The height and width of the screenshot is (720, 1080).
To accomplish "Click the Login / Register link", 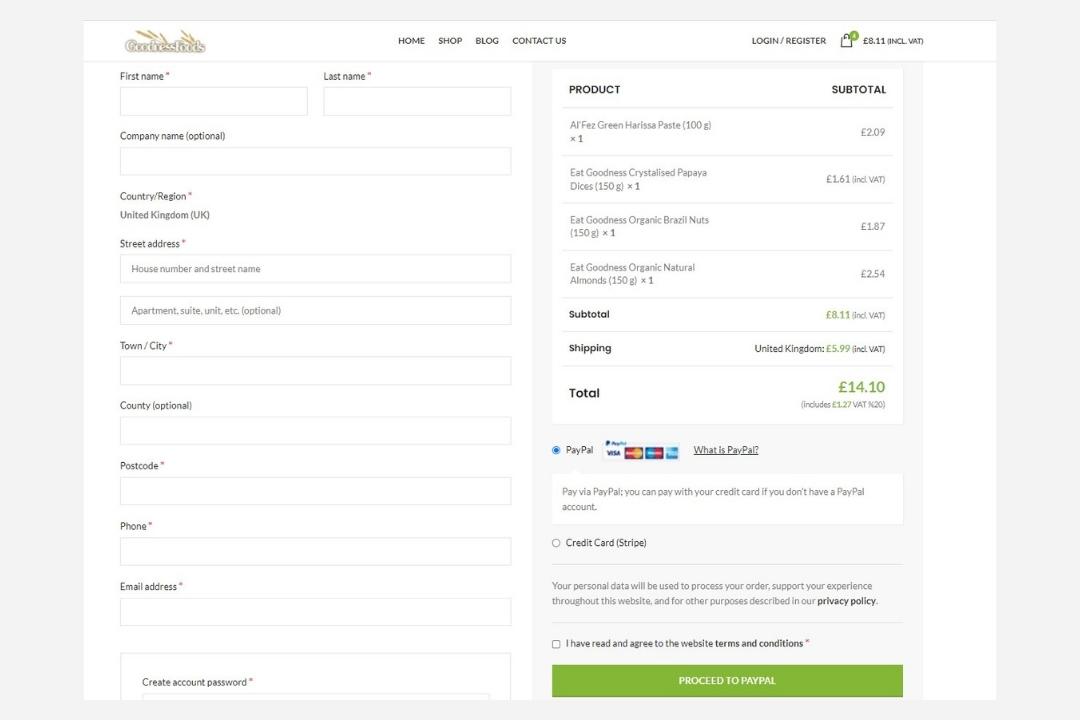I will 789,41.
